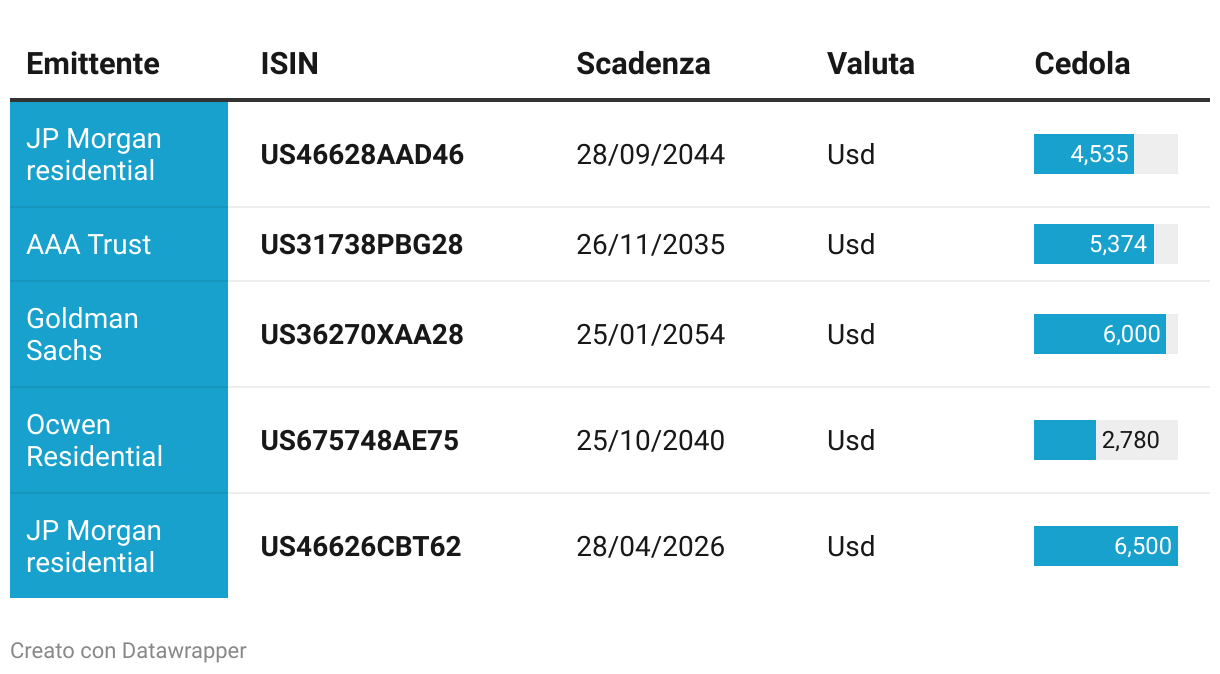The width and height of the screenshot is (1220, 674).
Task: Select ISIN US36270XAA28
Action: 362,335
